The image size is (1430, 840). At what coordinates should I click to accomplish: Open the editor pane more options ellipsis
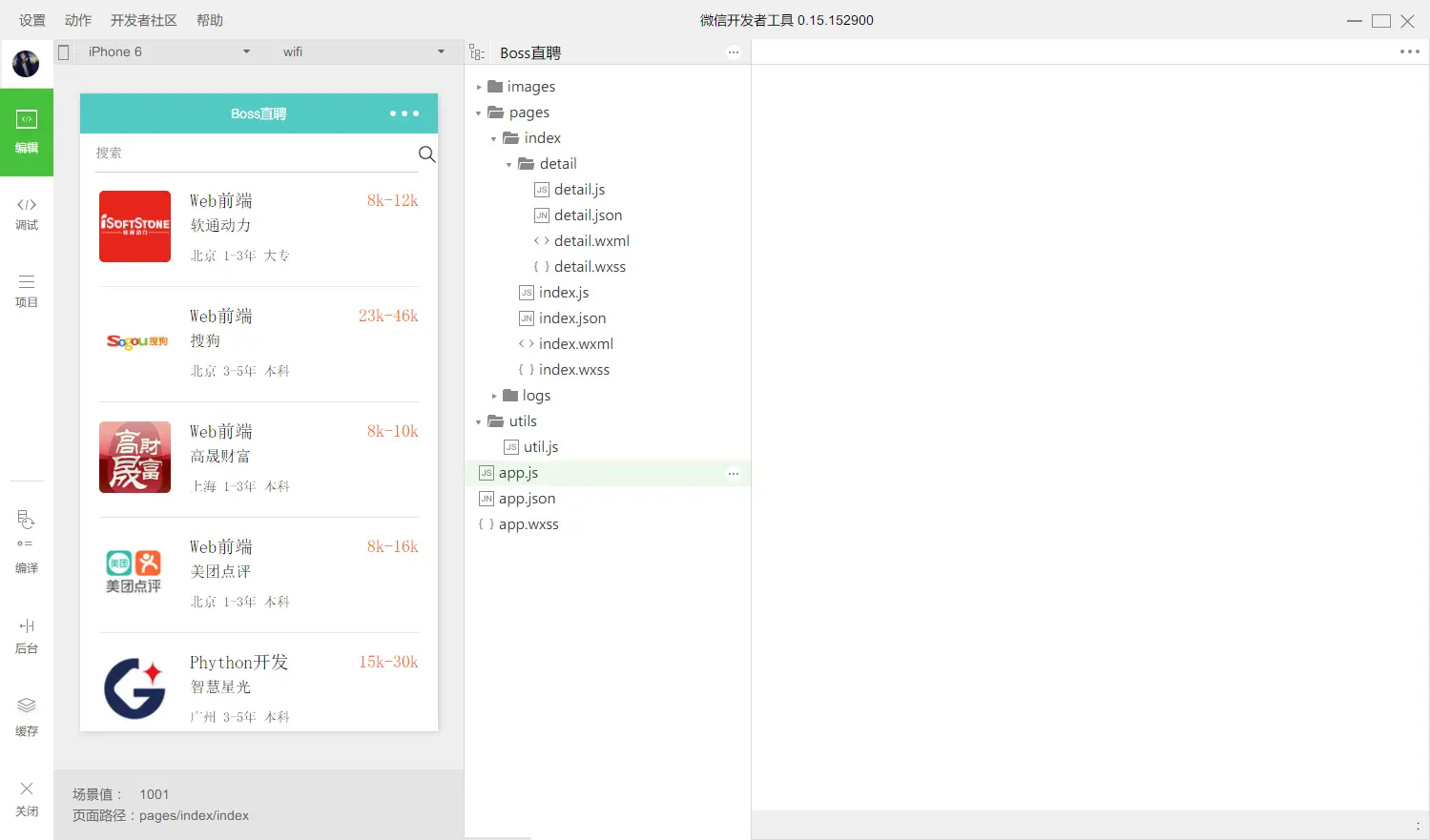pos(1409,51)
